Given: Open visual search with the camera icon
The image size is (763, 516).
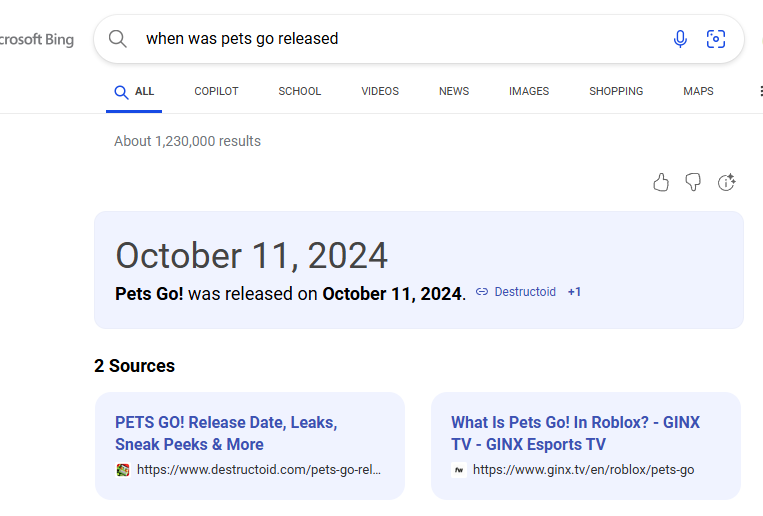Looking at the screenshot, I should tap(716, 39).
